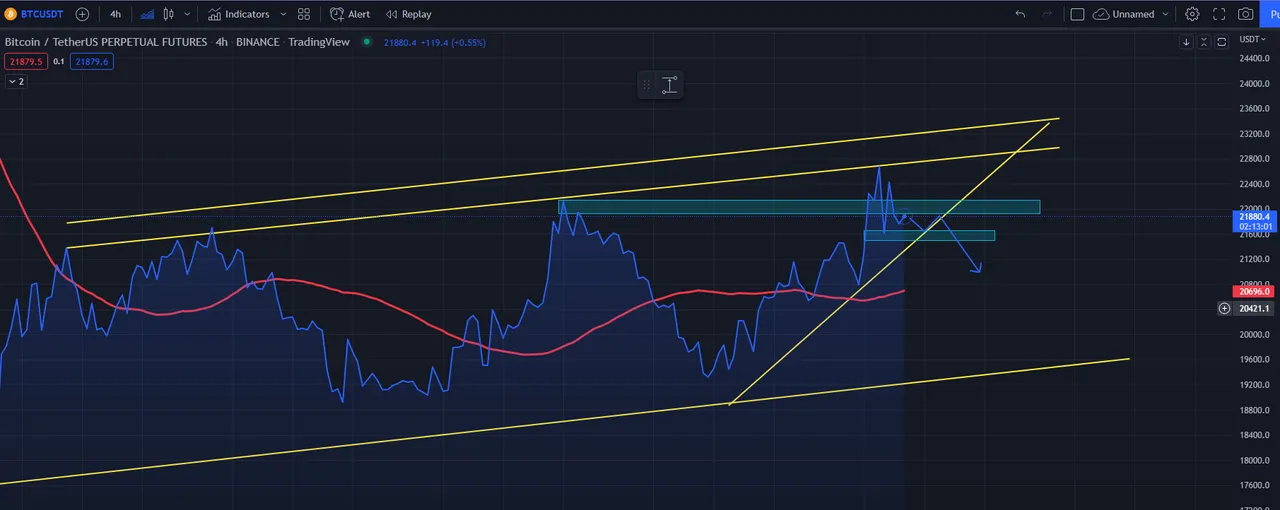
Task: Click the maximize pane icon
Action: coord(1222,42)
